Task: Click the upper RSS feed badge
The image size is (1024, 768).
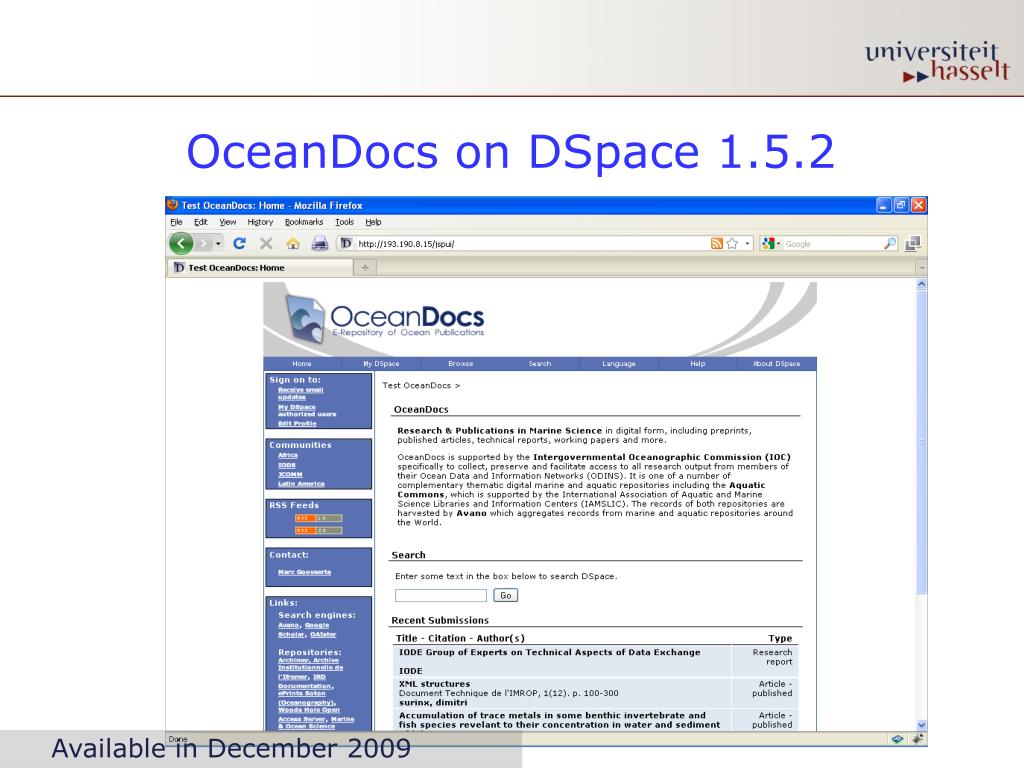Action: point(318,518)
